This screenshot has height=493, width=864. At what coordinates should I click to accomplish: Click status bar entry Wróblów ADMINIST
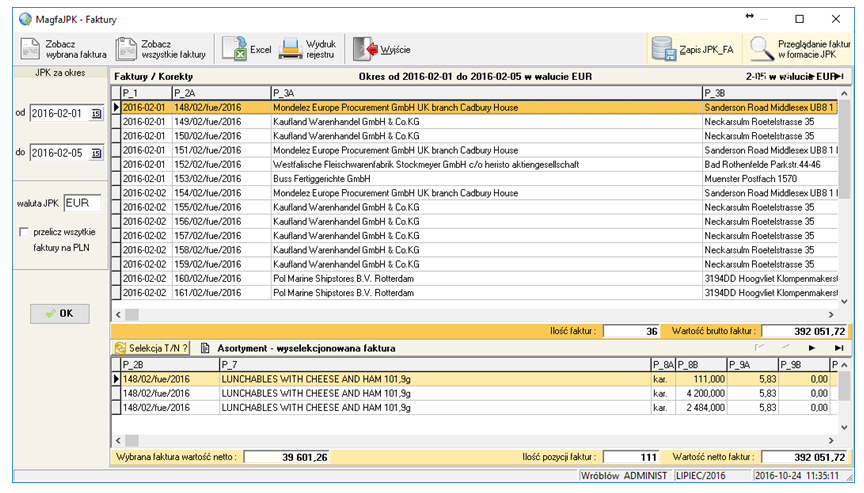[624, 476]
